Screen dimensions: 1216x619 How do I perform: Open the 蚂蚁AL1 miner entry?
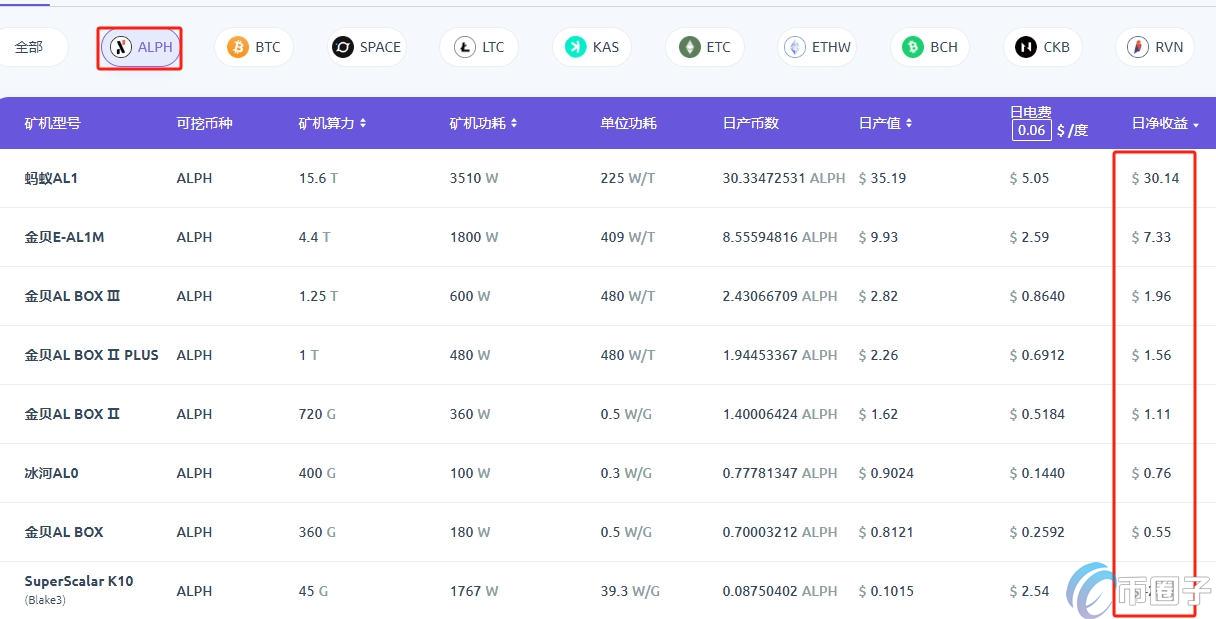click(51, 178)
